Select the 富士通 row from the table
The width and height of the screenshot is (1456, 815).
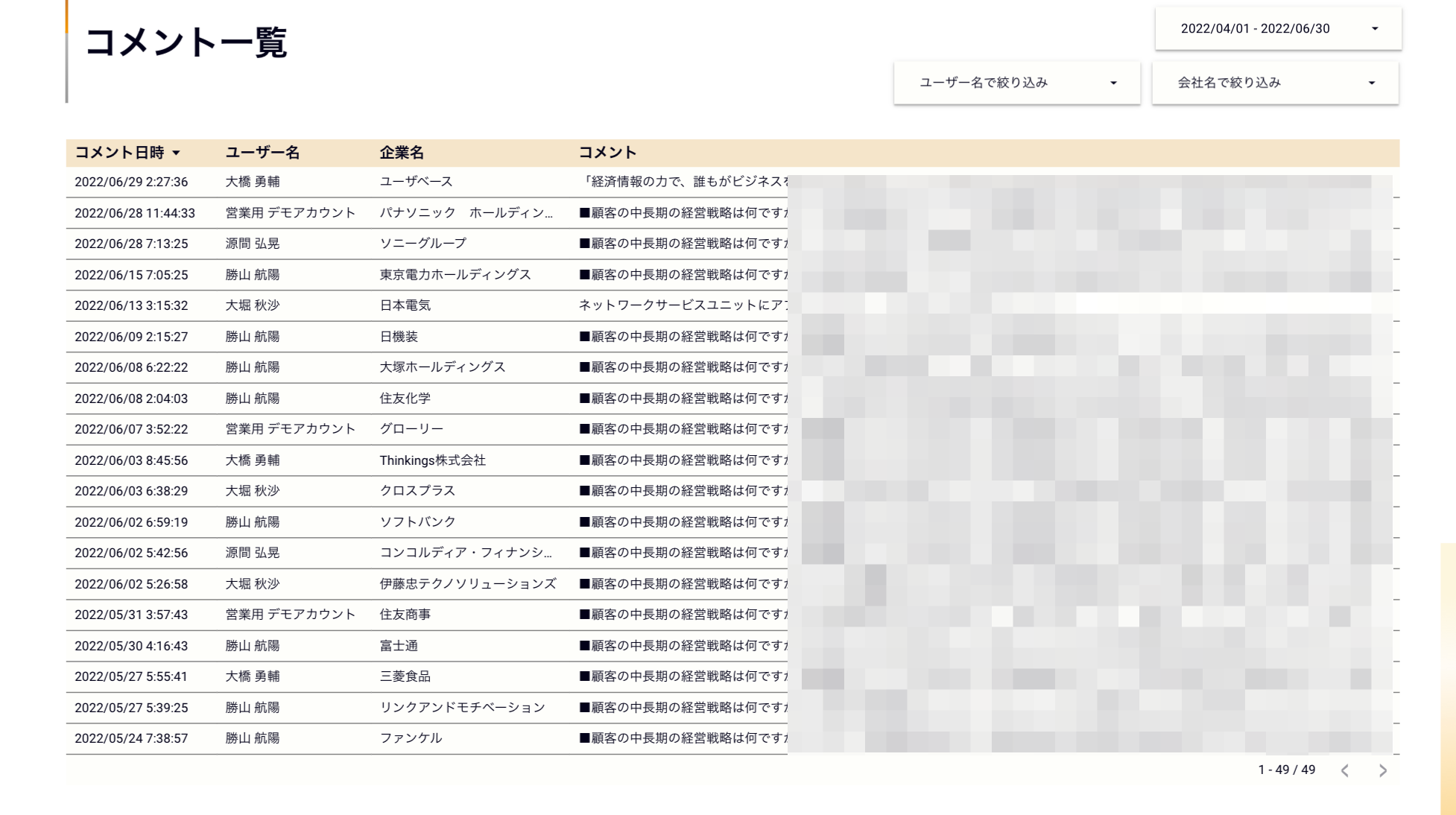(x=398, y=645)
